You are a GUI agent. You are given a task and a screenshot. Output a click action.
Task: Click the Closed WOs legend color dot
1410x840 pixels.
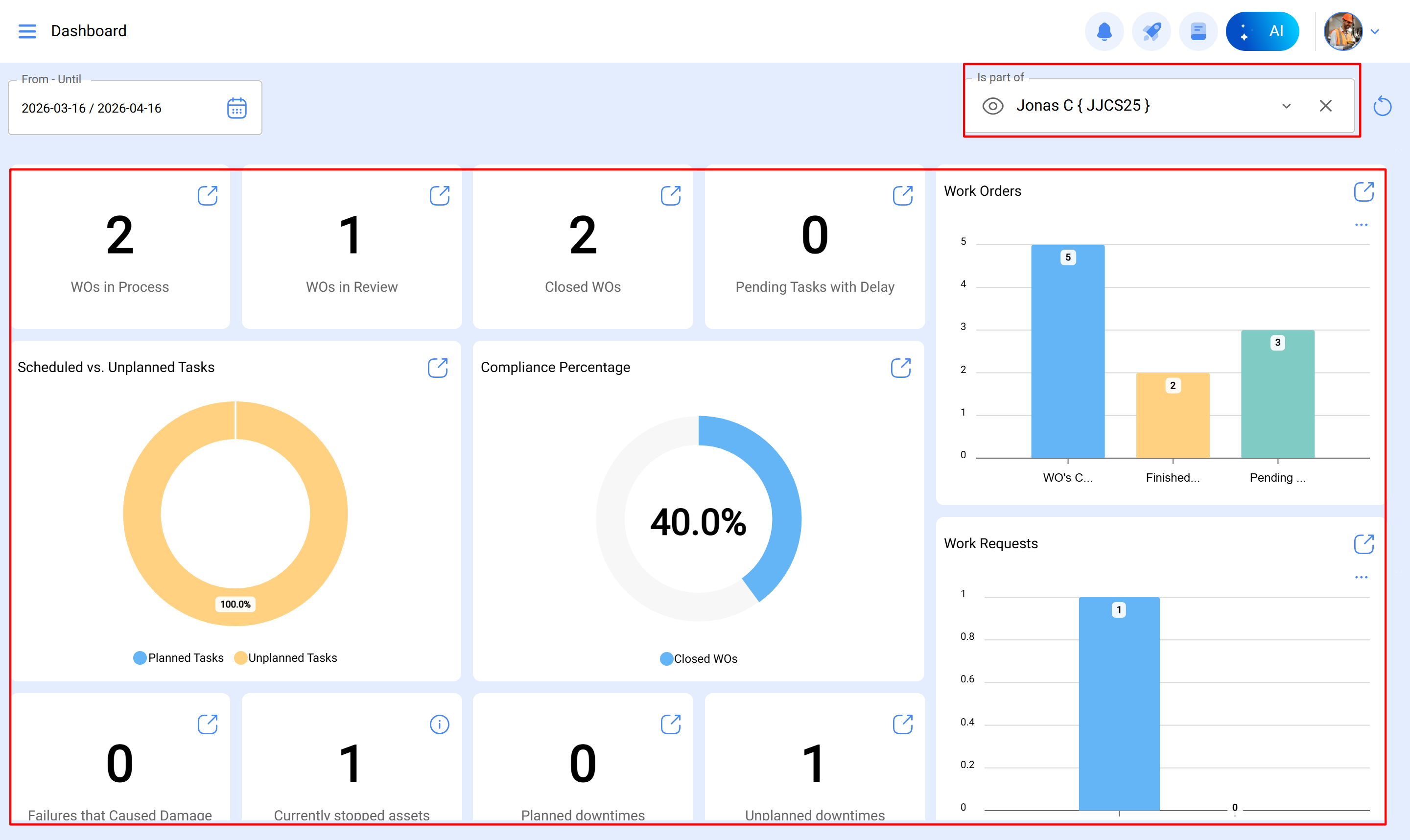pyautogui.click(x=666, y=659)
